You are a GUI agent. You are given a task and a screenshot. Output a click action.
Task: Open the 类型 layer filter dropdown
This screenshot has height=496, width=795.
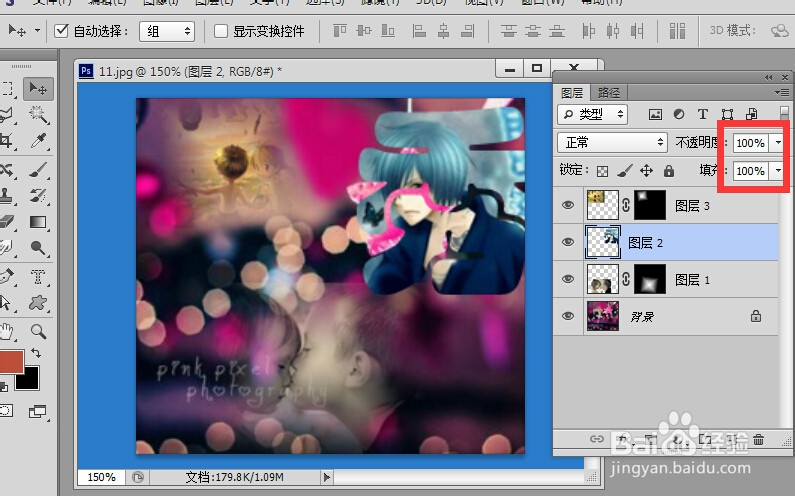pyautogui.click(x=592, y=115)
